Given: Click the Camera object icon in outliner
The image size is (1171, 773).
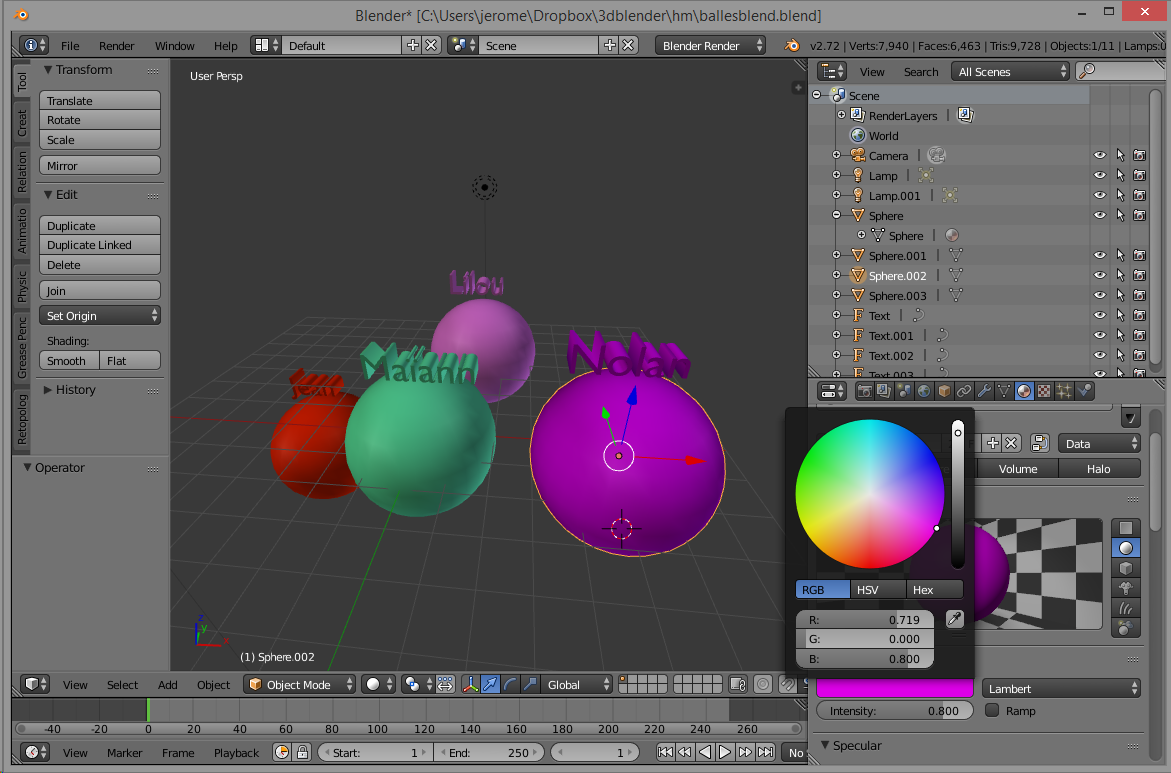Looking at the screenshot, I should tap(858, 156).
